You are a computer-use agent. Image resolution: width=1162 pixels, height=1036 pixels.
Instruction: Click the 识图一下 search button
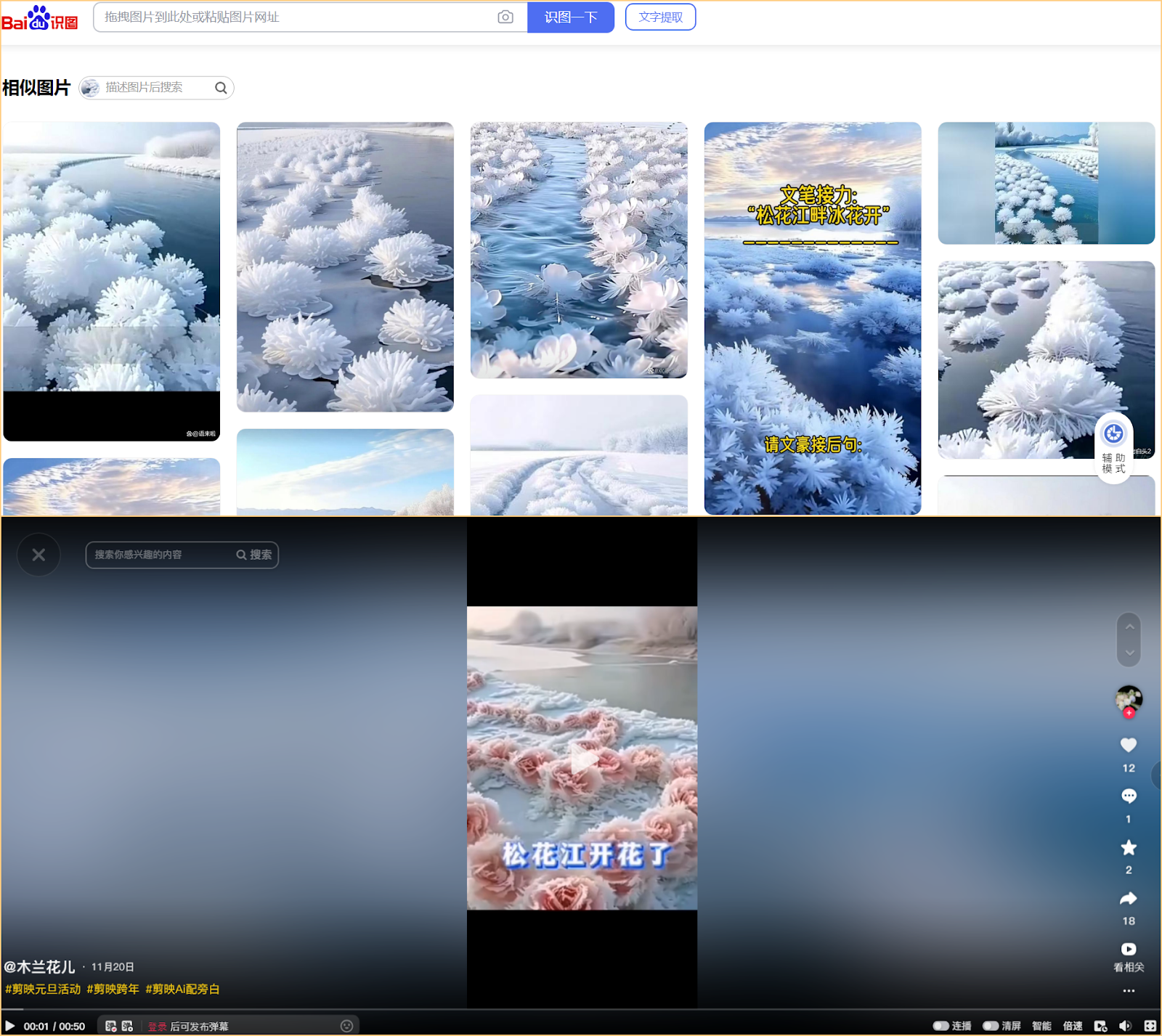(x=570, y=17)
